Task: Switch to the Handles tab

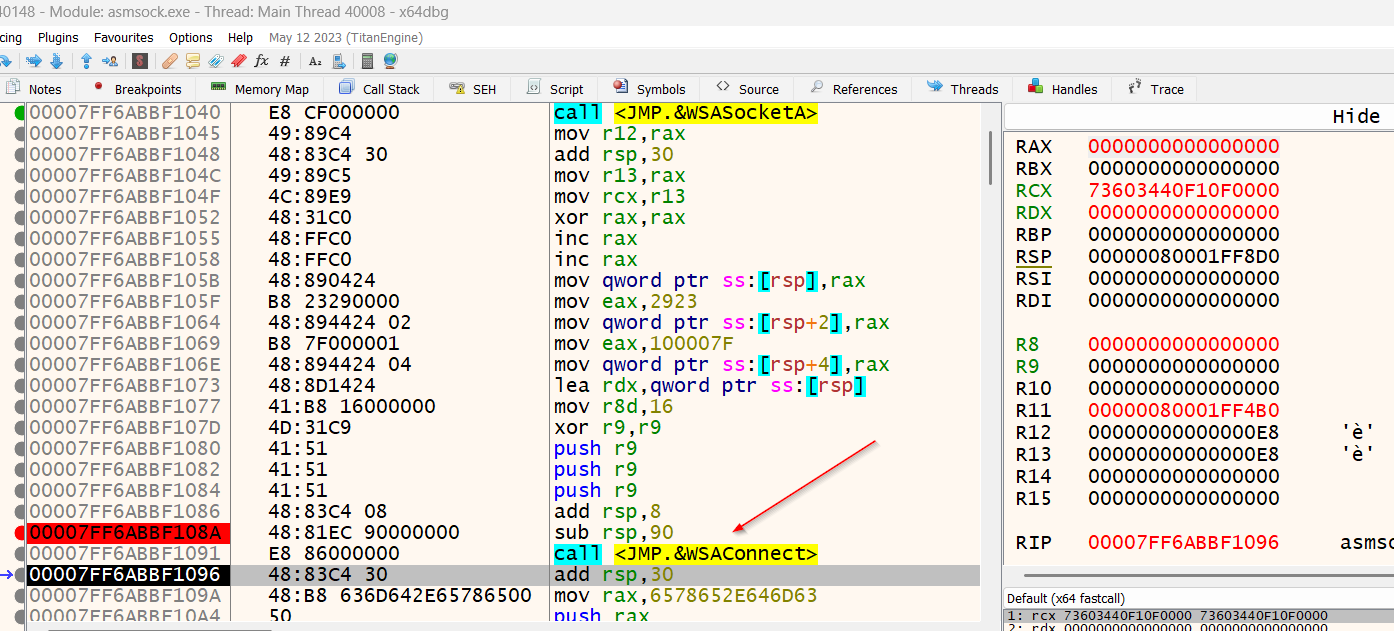Action: (x=1063, y=89)
